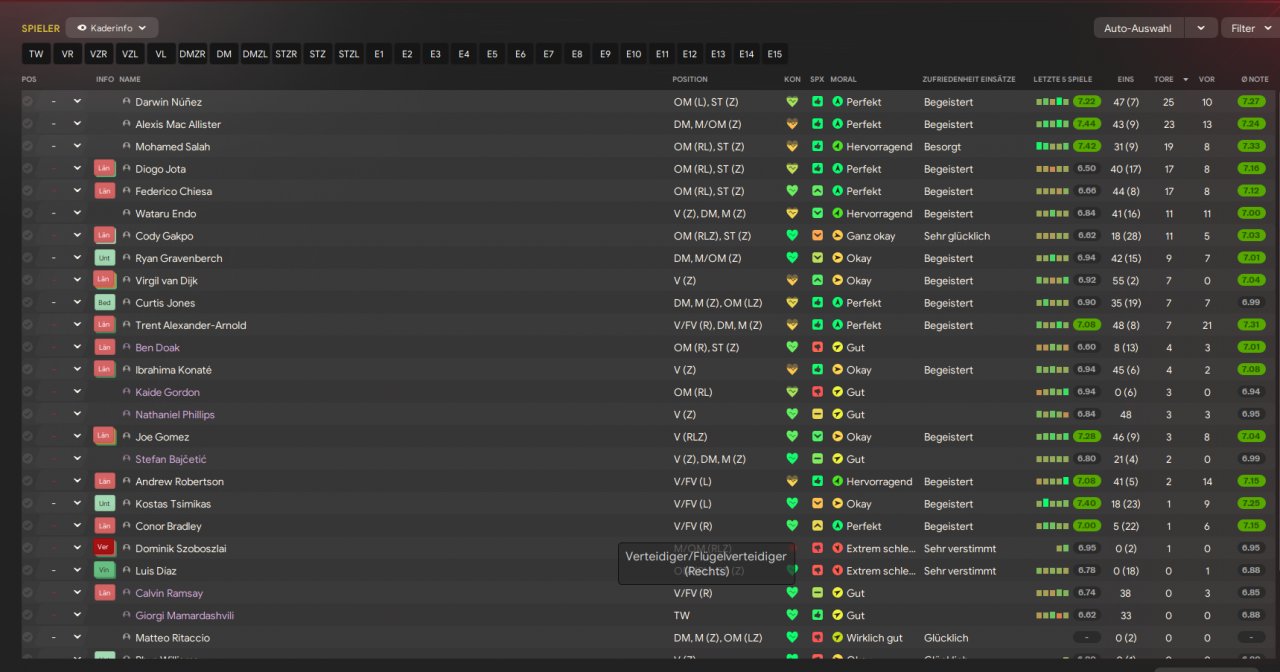Click the eye icon in Kaderinfo button
Viewport: 1280px width, 672px height.
[82, 28]
